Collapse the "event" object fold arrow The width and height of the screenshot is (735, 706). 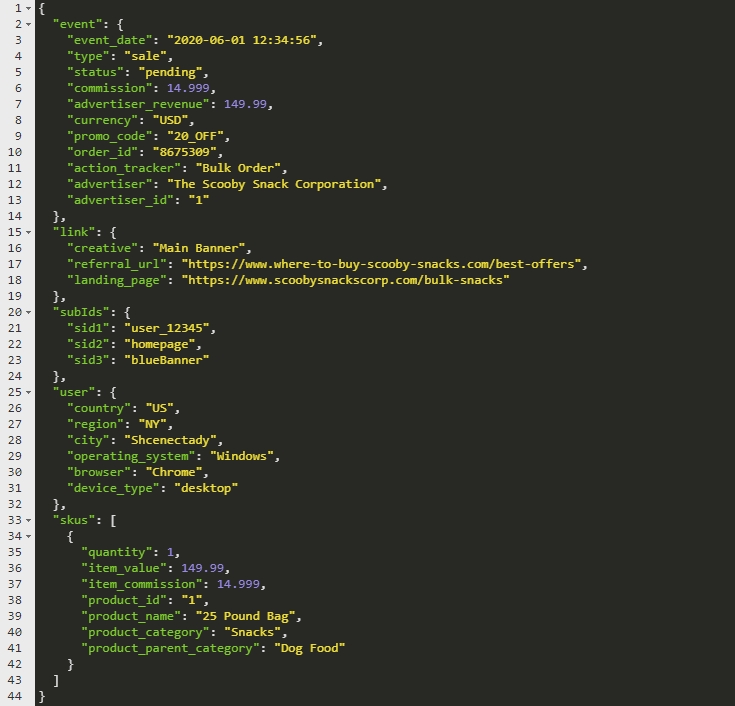(29, 24)
